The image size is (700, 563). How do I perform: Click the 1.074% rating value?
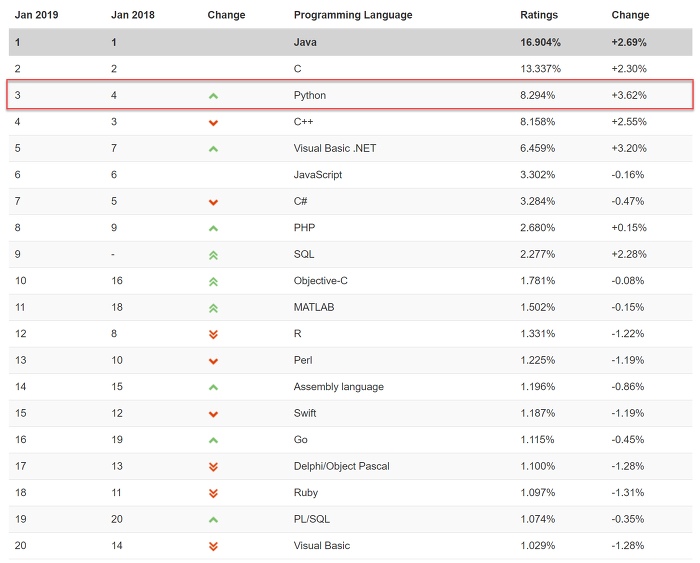coord(538,519)
